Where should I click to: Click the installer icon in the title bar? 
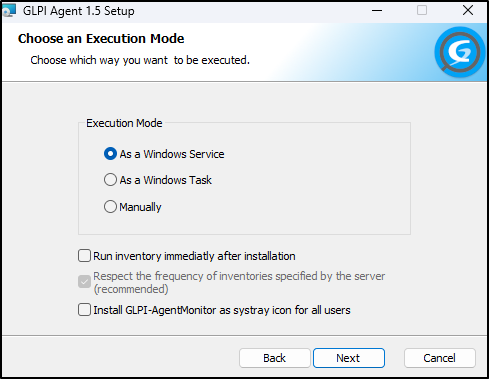point(9,11)
